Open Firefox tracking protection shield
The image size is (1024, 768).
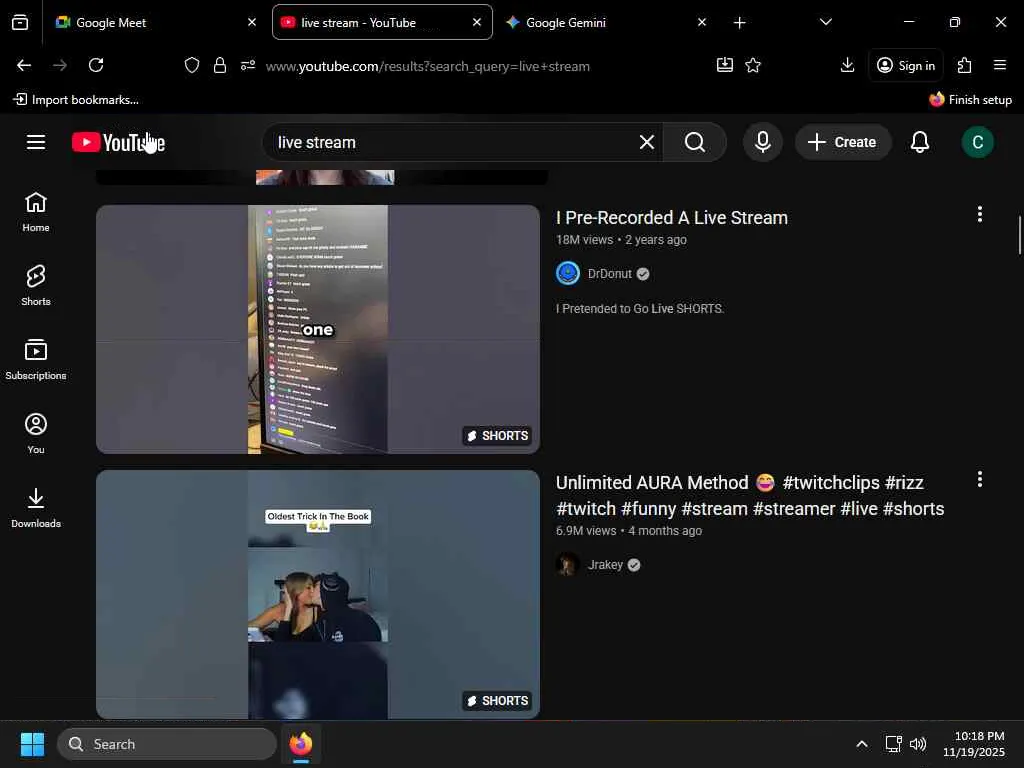click(191, 65)
